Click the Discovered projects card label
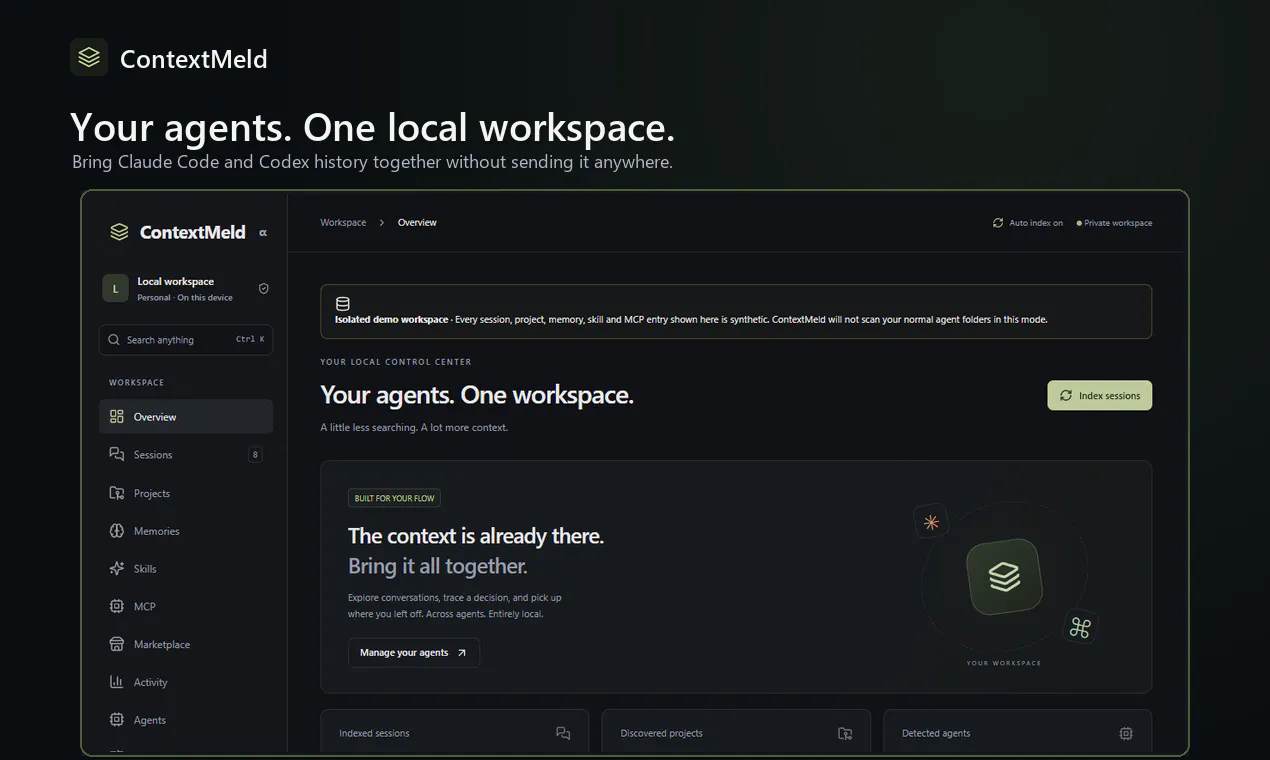 [x=661, y=733]
